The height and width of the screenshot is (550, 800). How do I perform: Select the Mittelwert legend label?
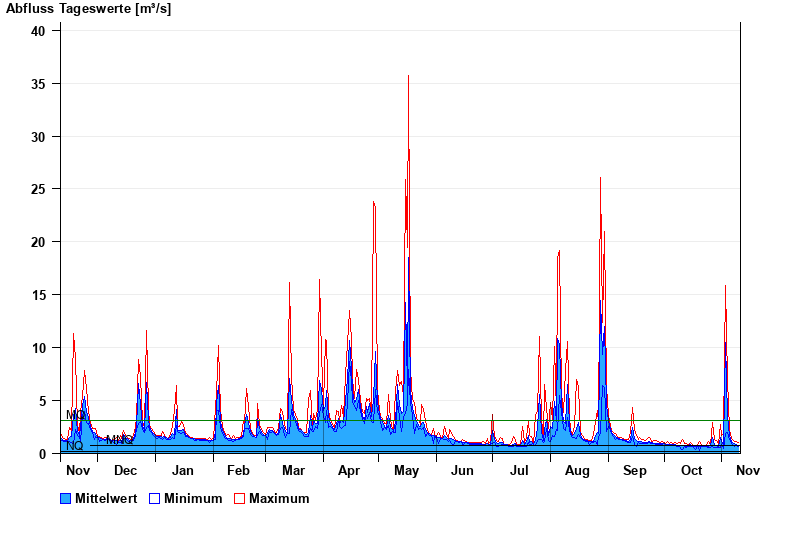(106, 498)
